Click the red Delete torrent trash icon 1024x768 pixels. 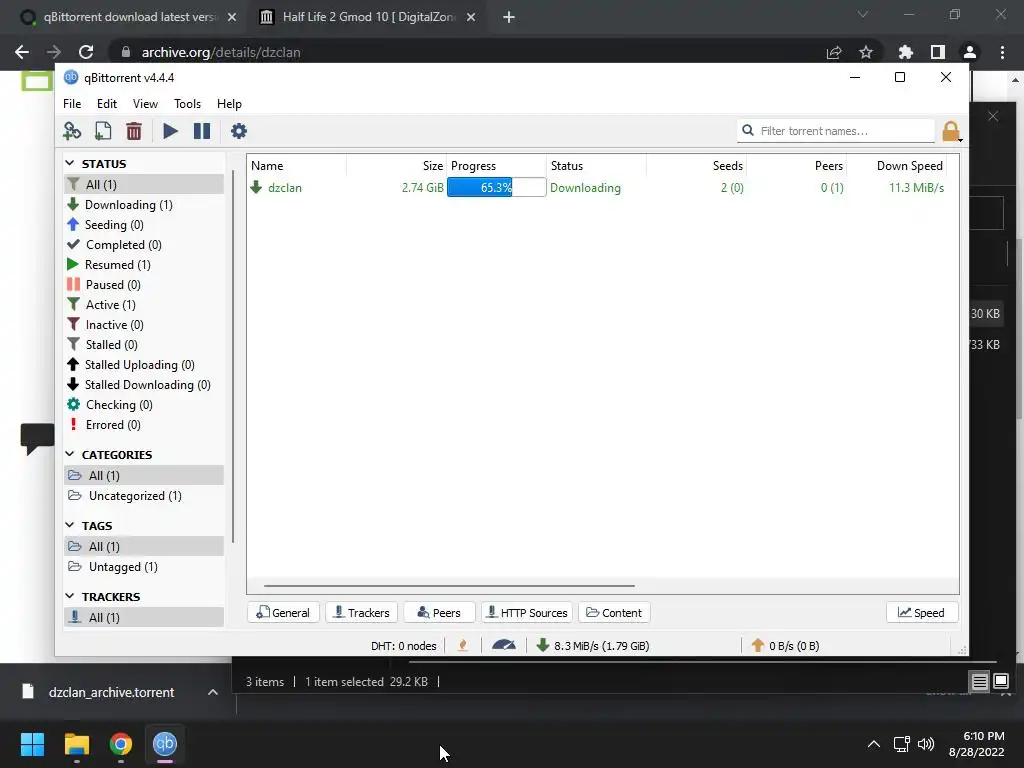pyautogui.click(x=134, y=131)
